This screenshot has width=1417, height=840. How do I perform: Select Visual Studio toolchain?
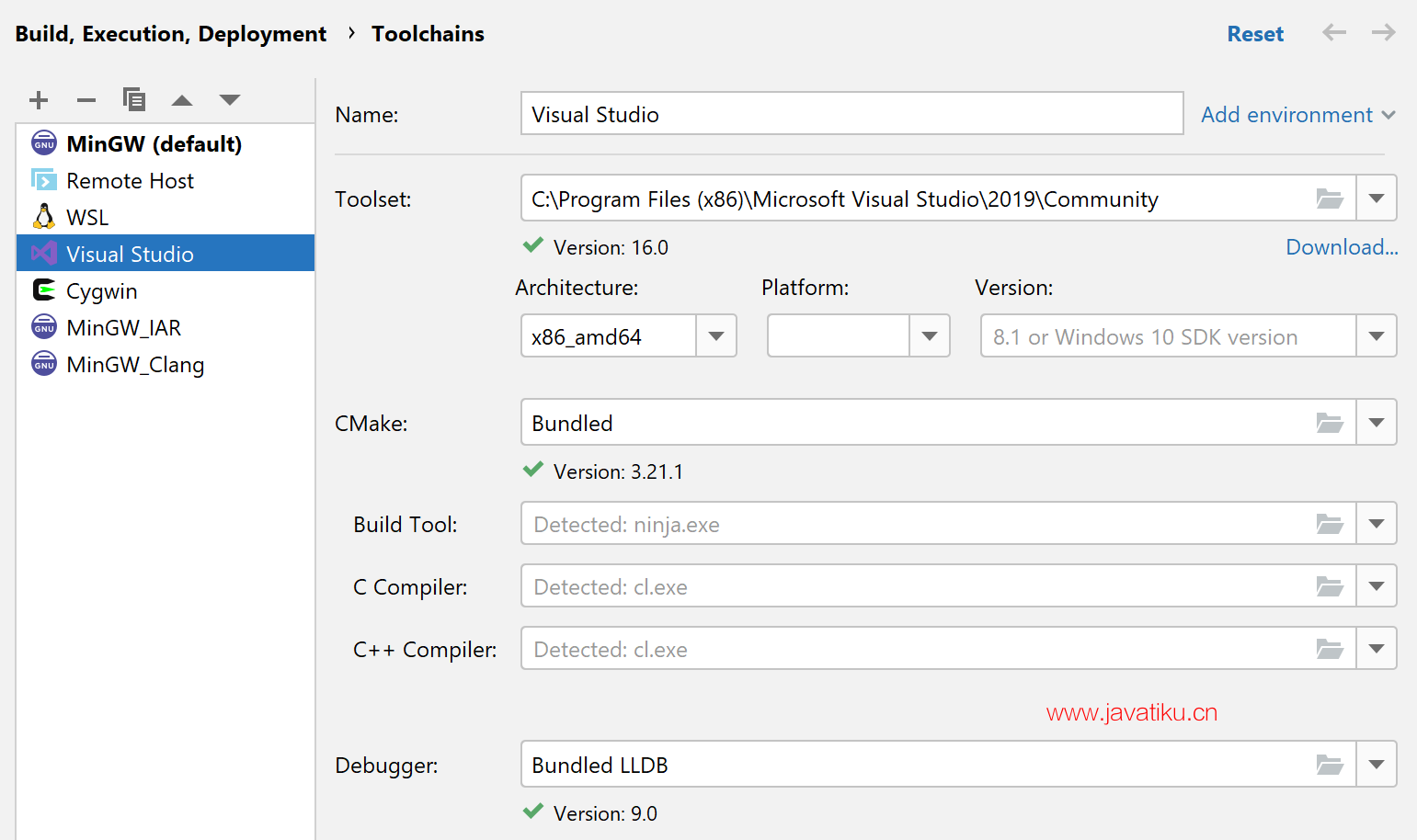click(166, 254)
